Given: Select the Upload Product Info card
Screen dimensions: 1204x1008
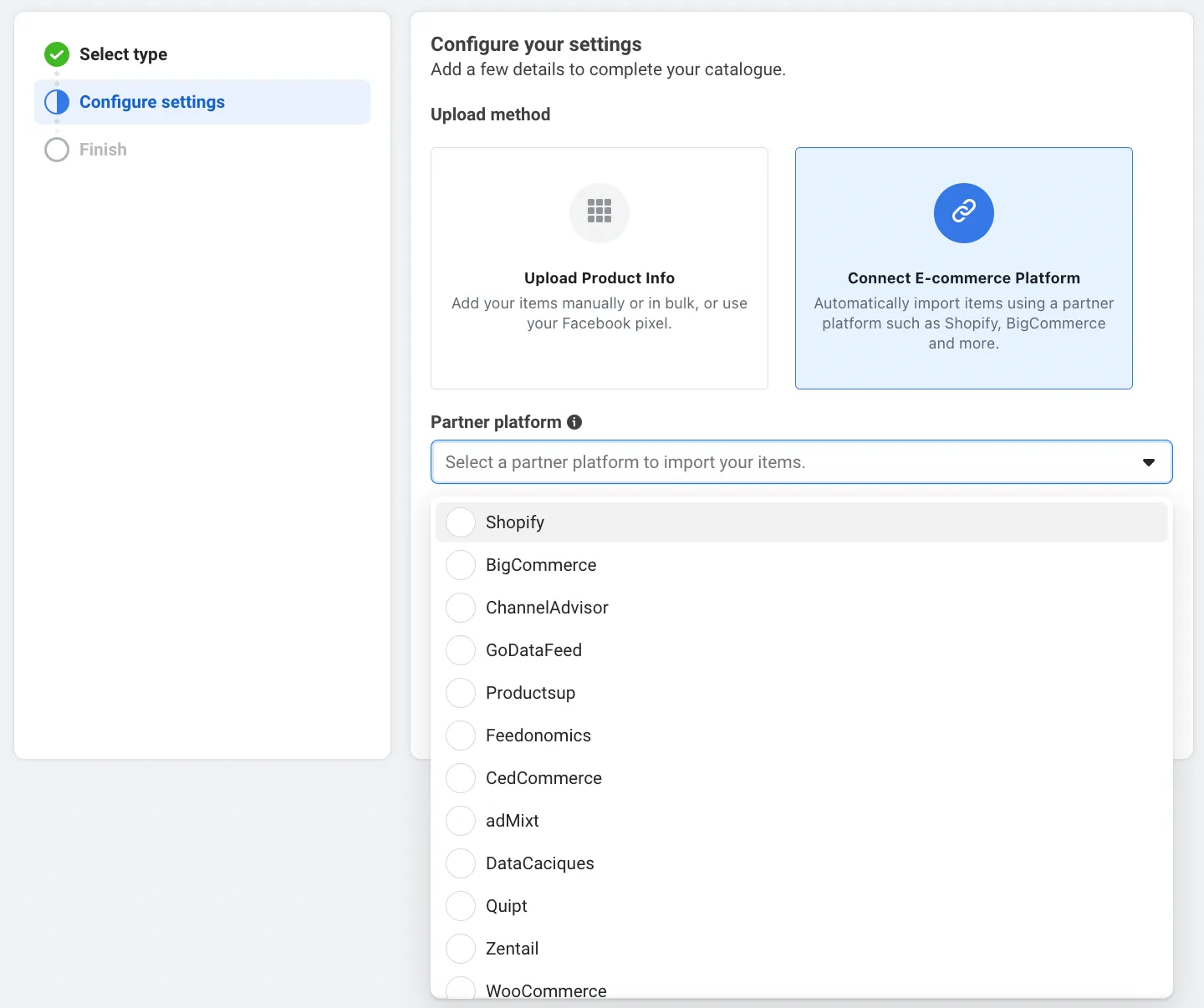Looking at the screenshot, I should coord(599,268).
